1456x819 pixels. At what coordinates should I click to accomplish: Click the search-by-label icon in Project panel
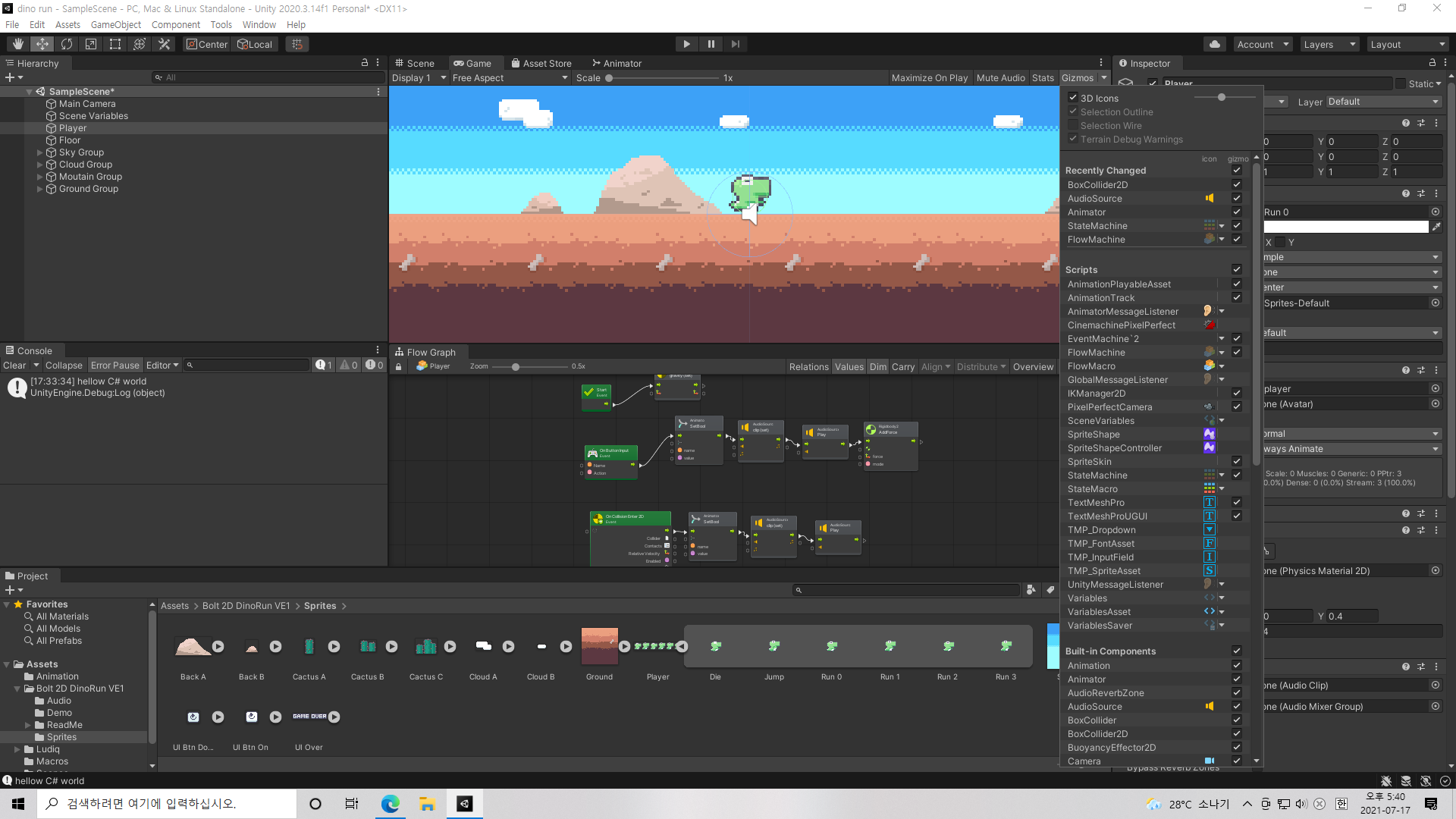tap(1050, 590)
